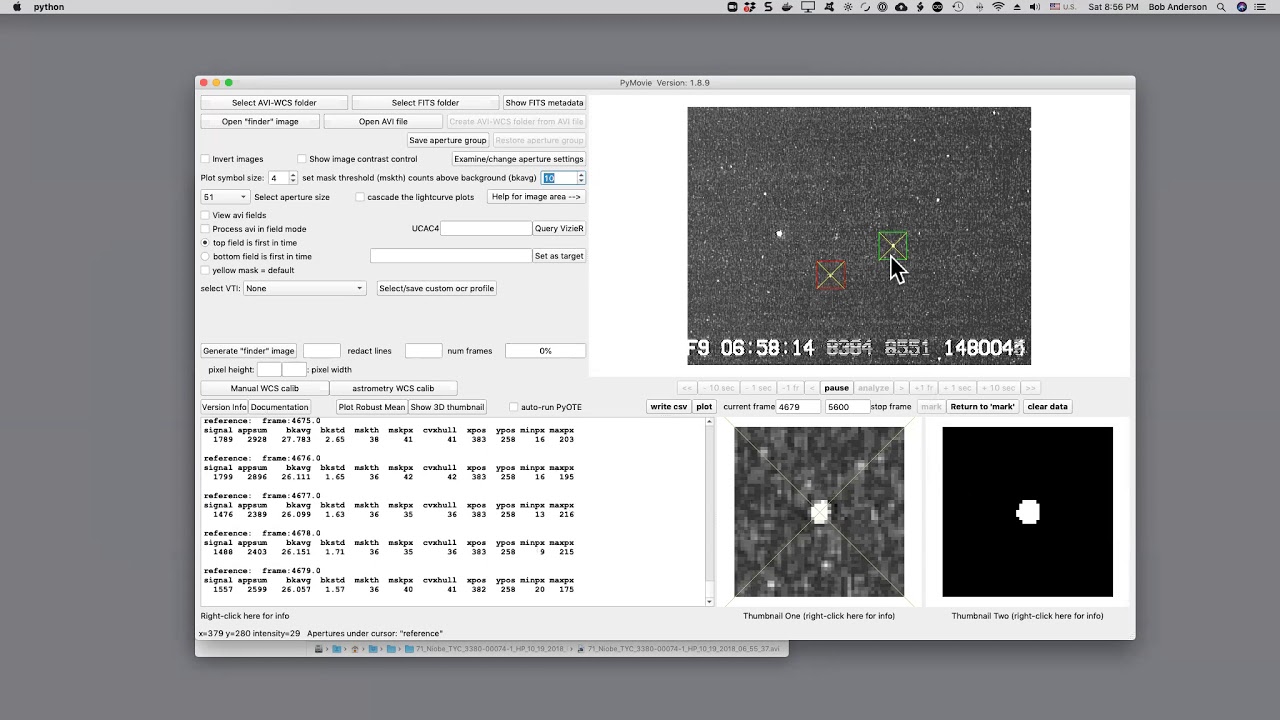This screenshot has height=720, width=1280.
Task: Click Select FITS folder button
Action: coord(425,103)
